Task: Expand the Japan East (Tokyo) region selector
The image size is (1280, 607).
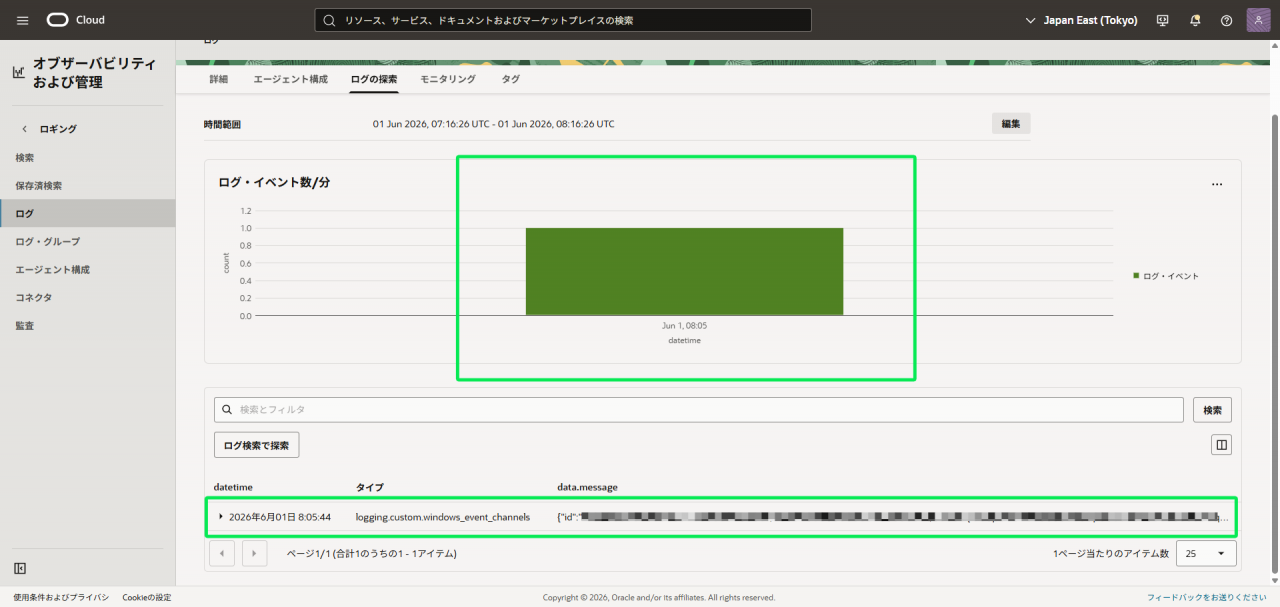Action: pyautogui.click(x=1082, y=20)
